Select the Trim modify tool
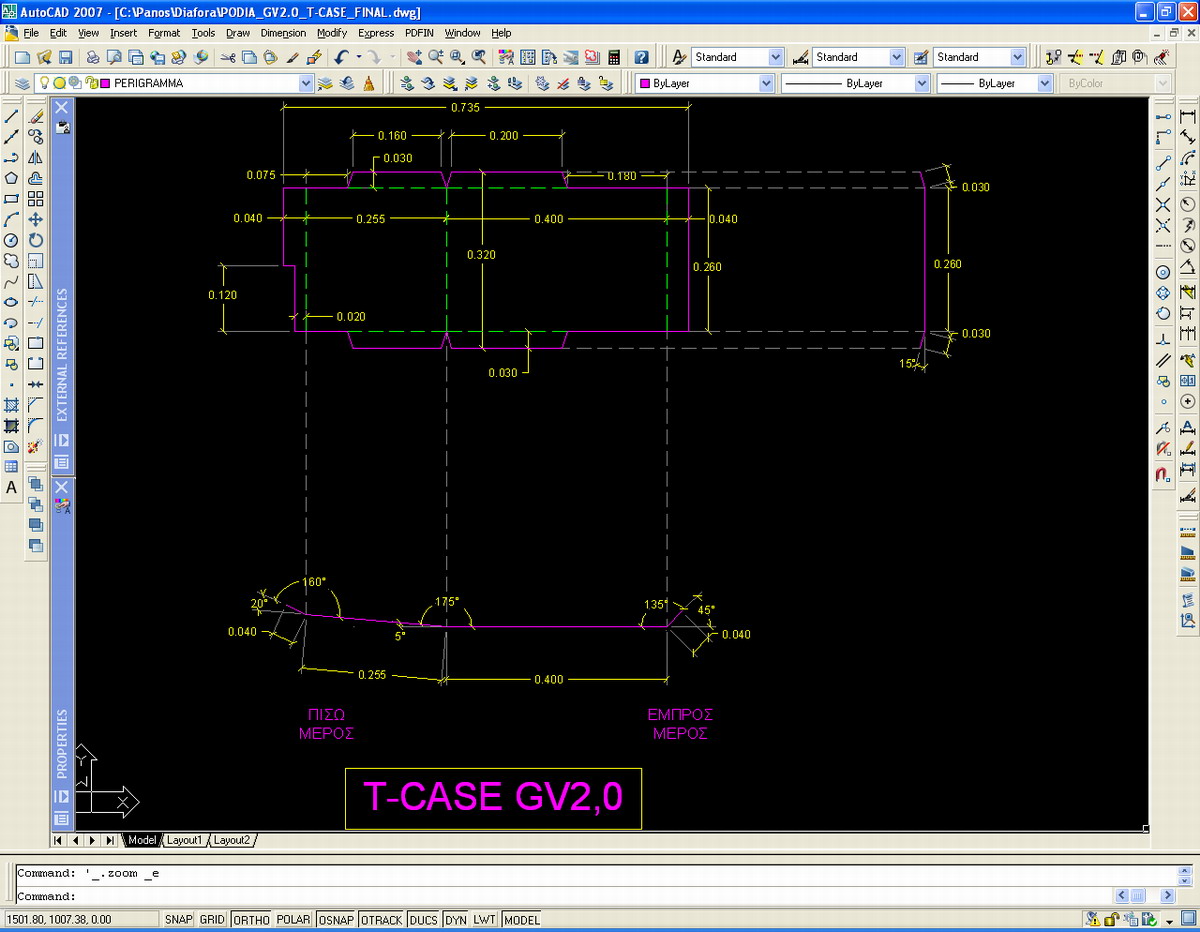 36,302
